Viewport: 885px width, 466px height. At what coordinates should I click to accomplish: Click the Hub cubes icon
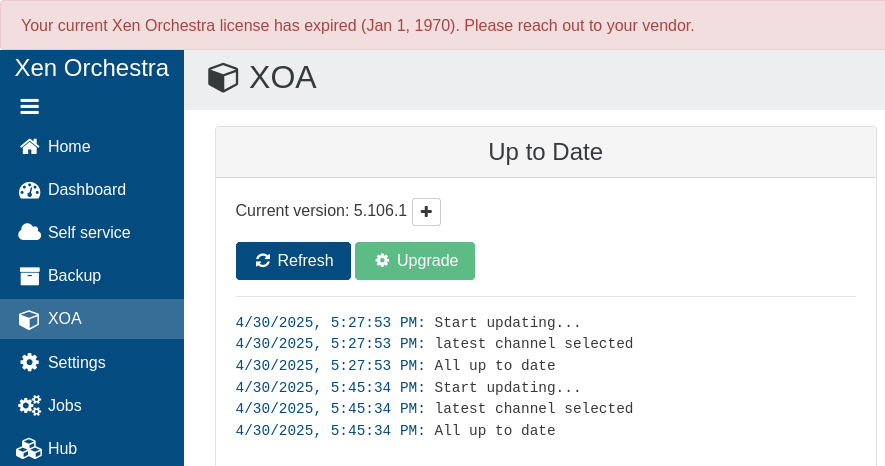click(x=29, y=449)
